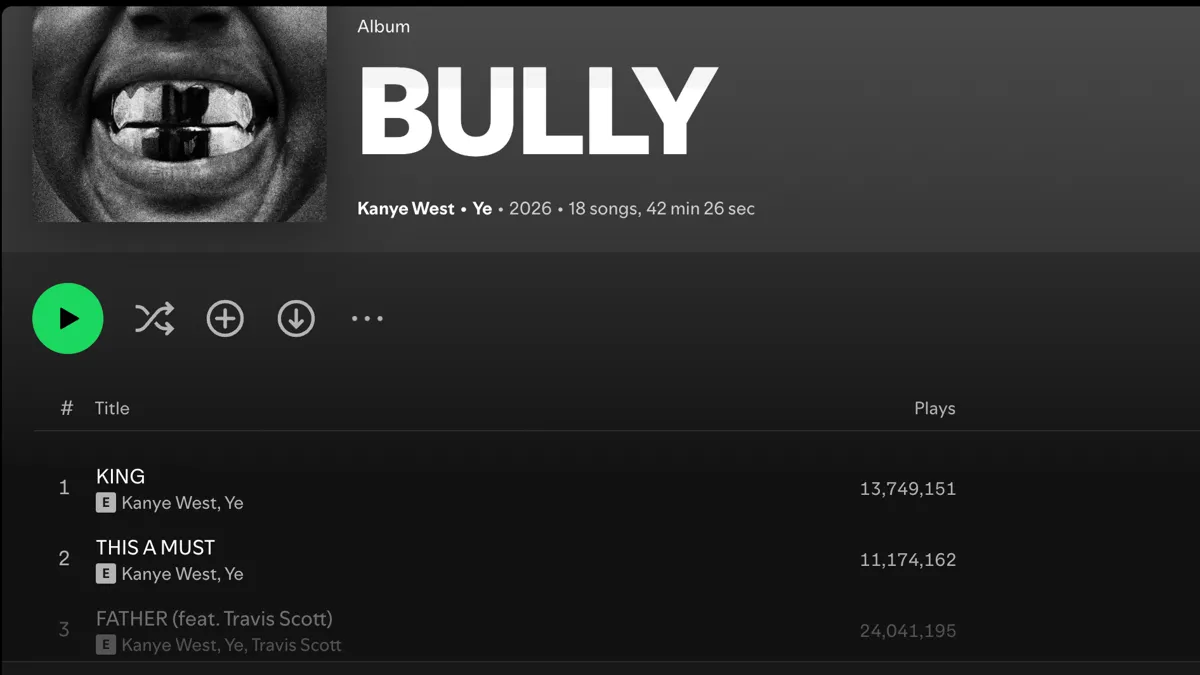Download the BULLY album
This screenshot has height=675, width=1200.
click(x=296, y=319)
